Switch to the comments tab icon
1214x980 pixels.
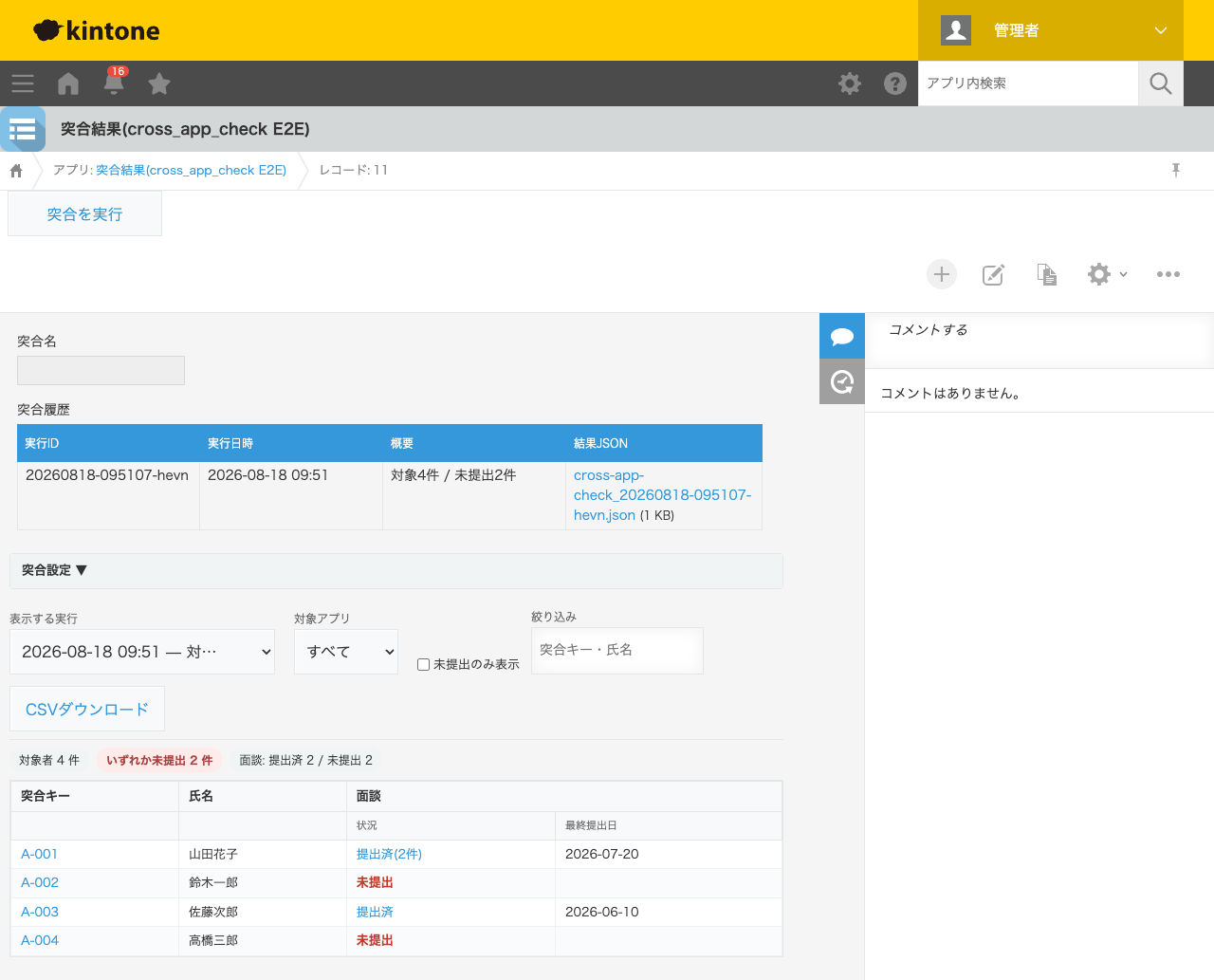[842, 336]
